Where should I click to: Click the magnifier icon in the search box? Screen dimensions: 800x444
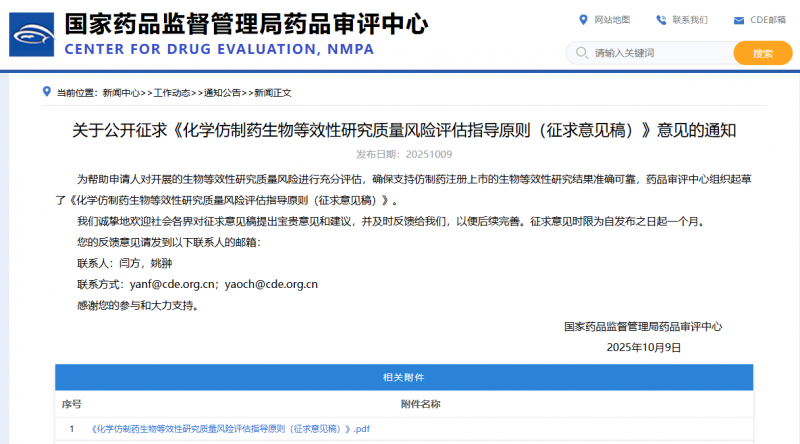coord(582,53)
